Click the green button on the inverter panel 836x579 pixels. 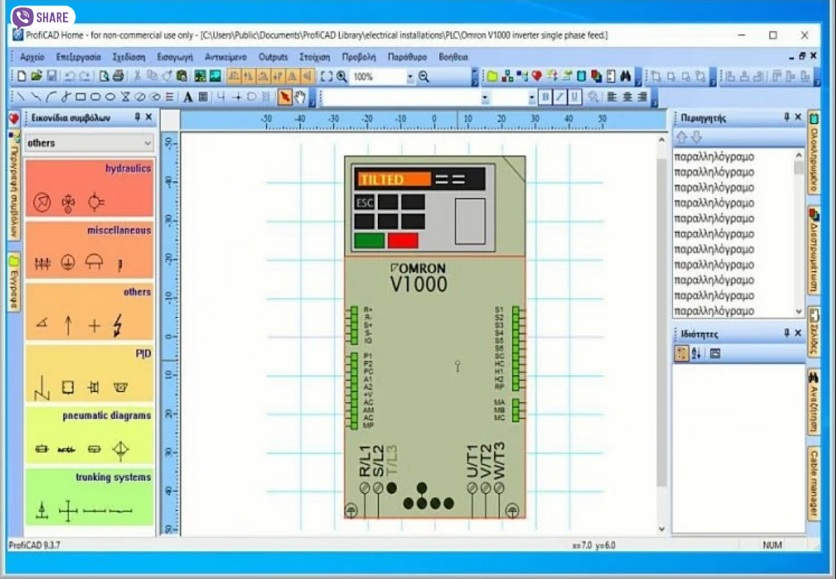[x=369, y=240]
